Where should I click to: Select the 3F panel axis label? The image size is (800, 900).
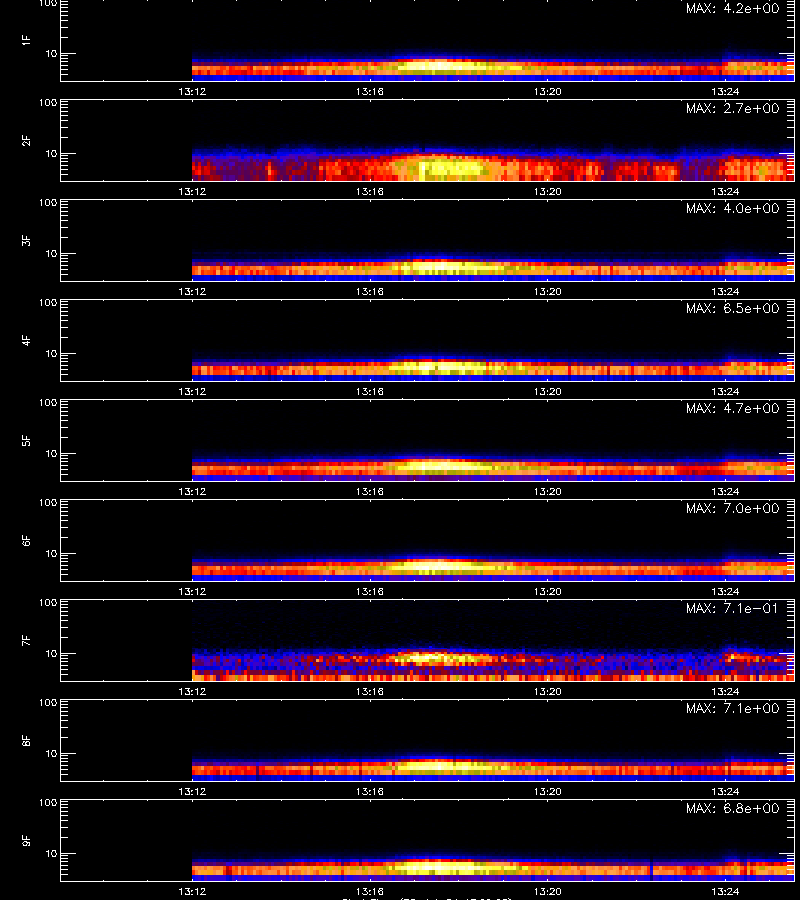26,240
